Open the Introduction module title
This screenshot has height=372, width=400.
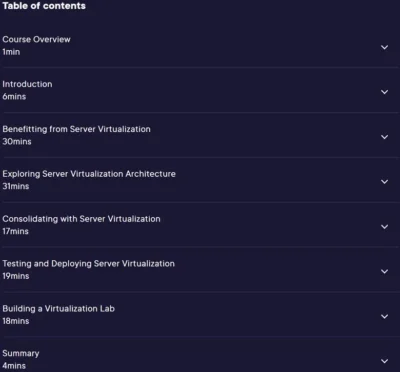[x=27, y=84]
